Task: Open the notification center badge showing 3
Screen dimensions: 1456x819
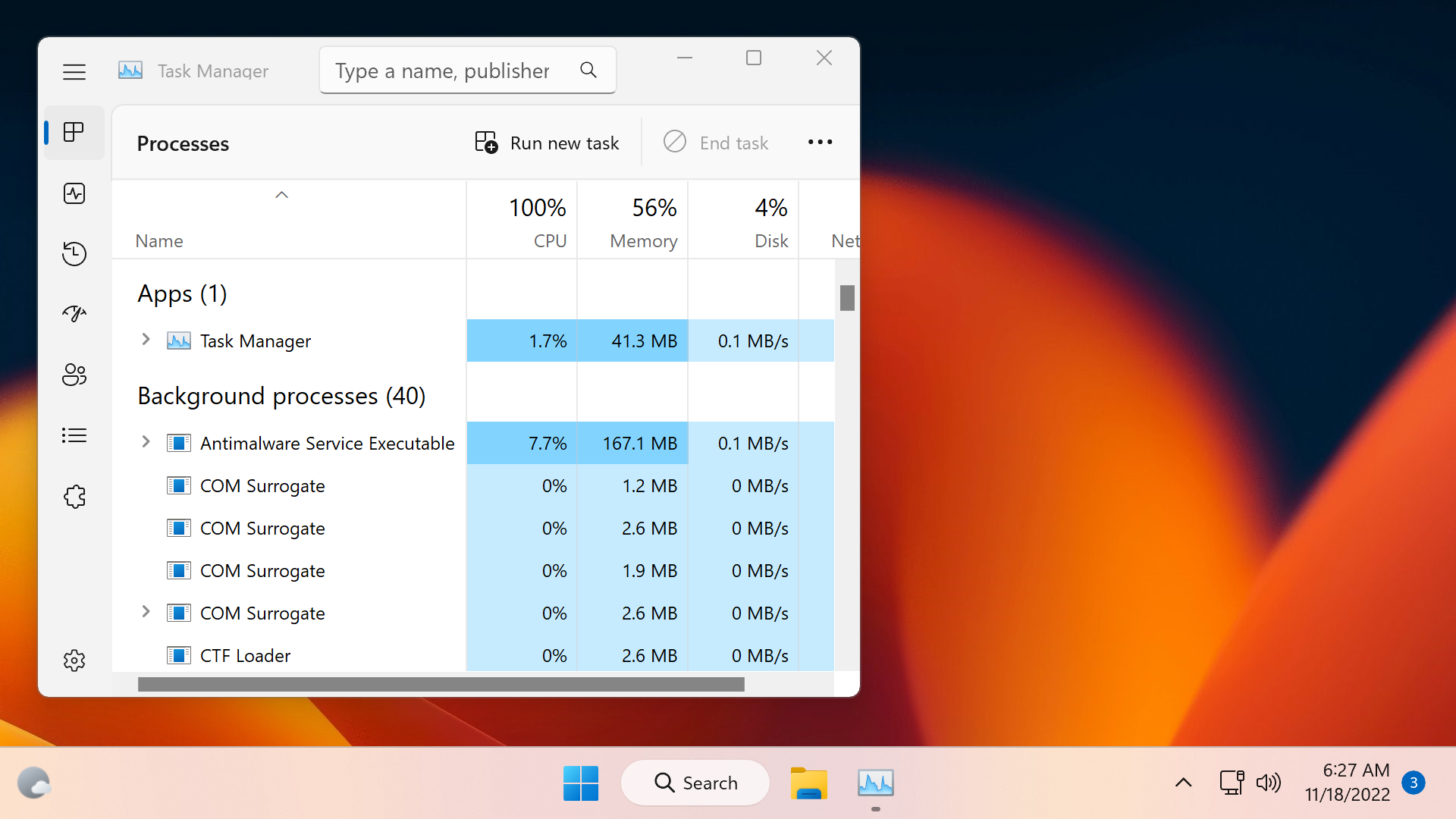Action: tap(1414, 783)
